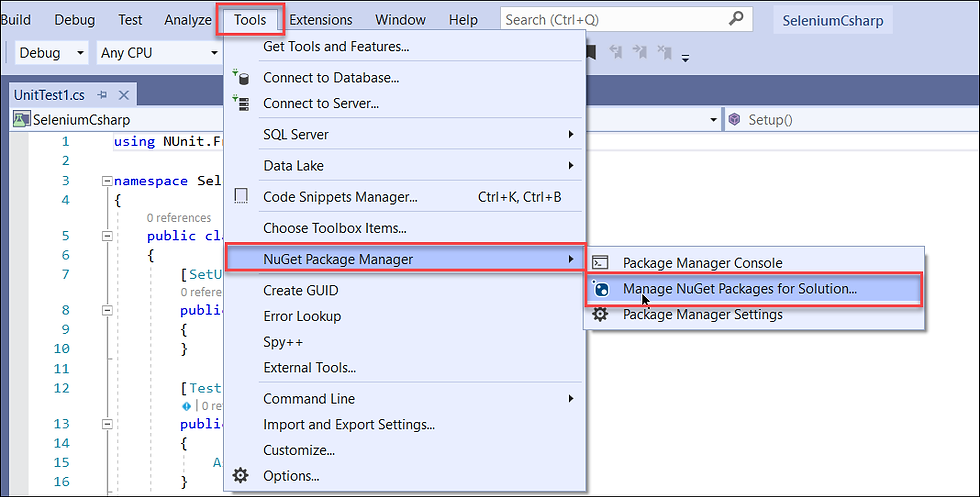
Task: Select Create GUID
Action: pos(404,290)
